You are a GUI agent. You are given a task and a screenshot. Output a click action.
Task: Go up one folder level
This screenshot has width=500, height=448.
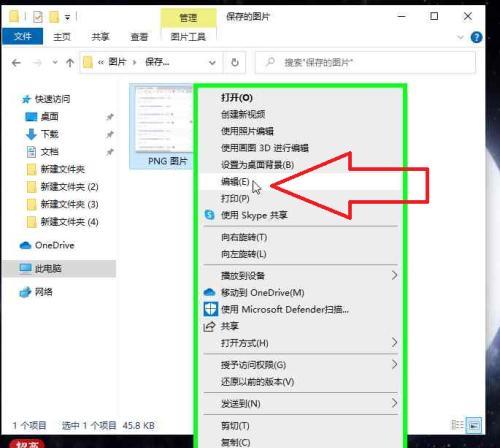click(70, 63)
